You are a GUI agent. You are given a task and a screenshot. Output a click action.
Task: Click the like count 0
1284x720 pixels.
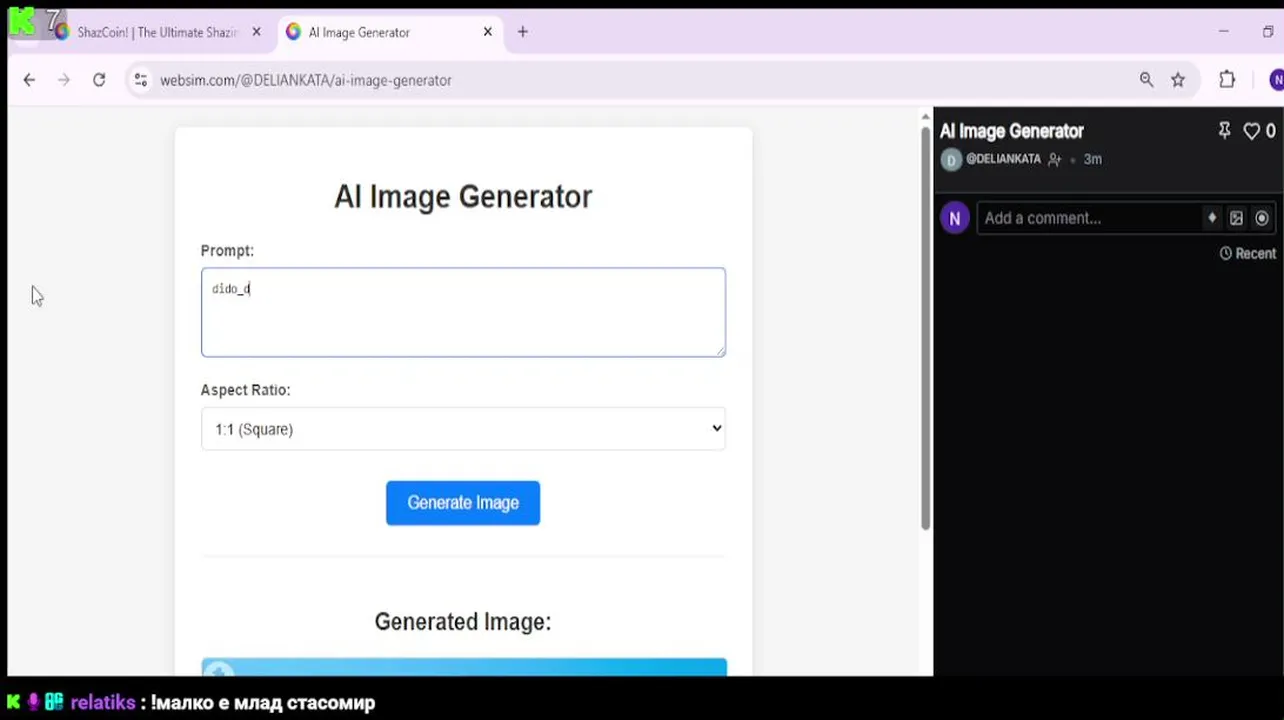click(x=1271, y=131)
